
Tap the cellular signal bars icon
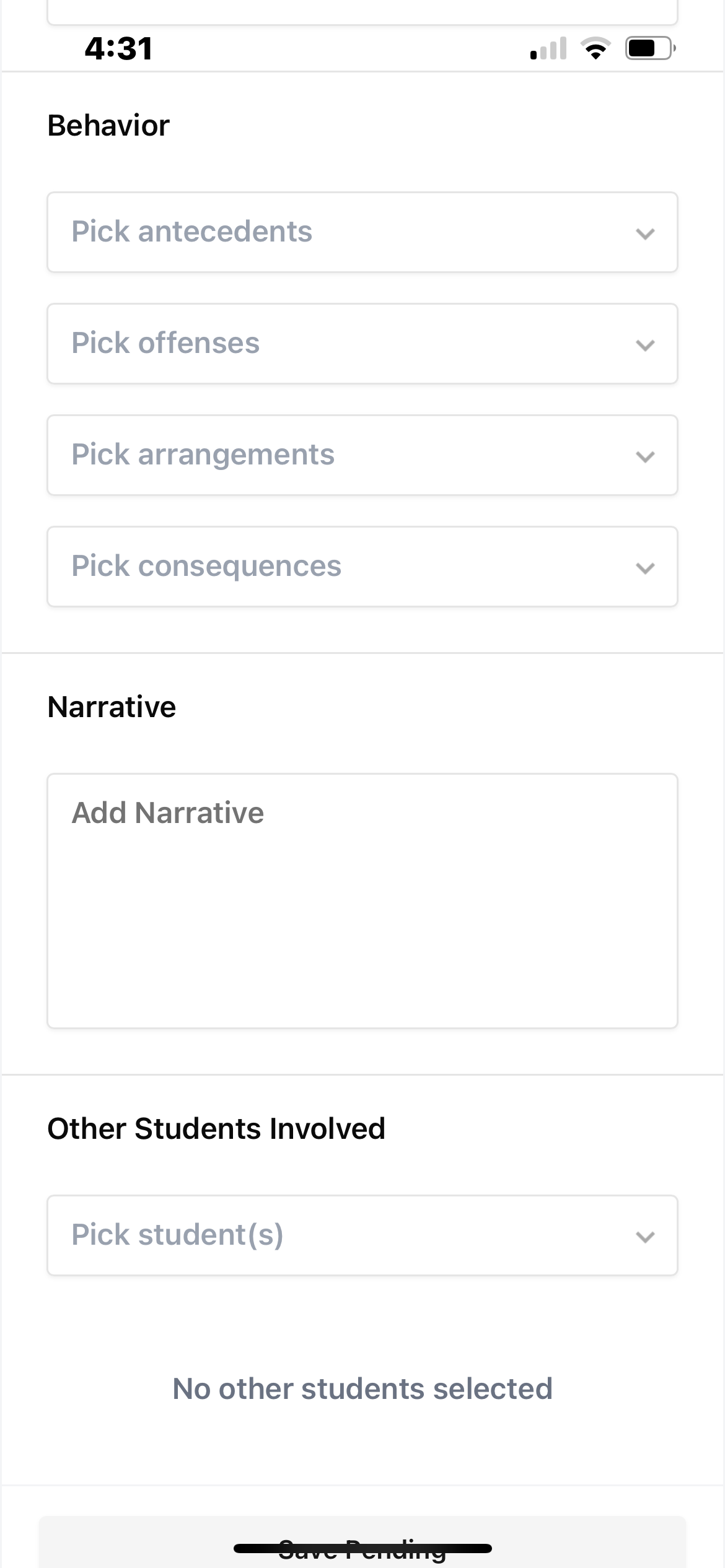[x=548, y=48]
